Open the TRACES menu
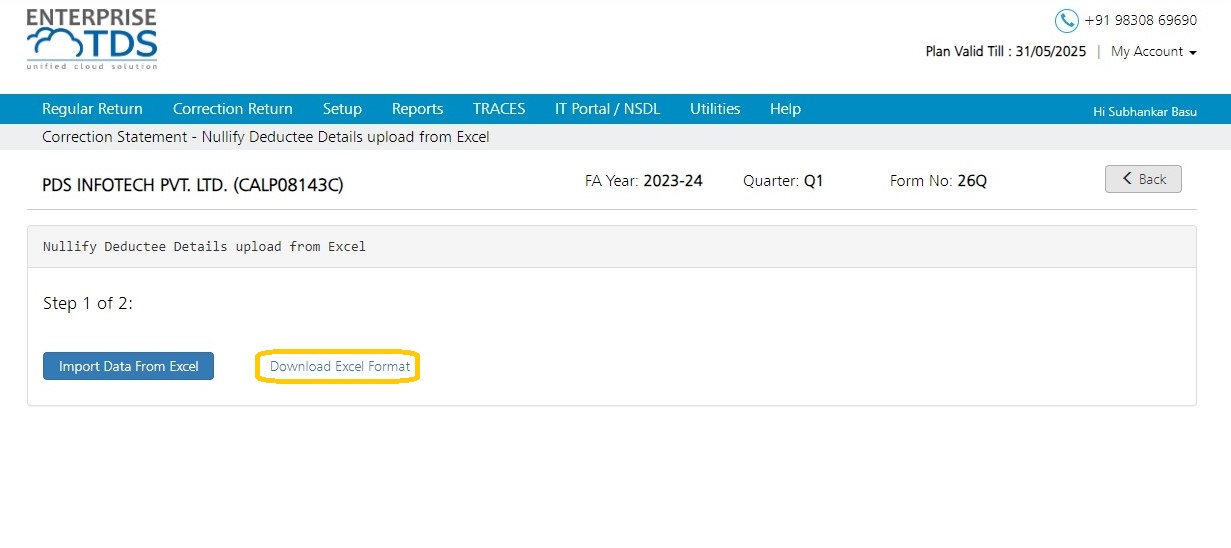1231x548 pixels. point(499,109)
